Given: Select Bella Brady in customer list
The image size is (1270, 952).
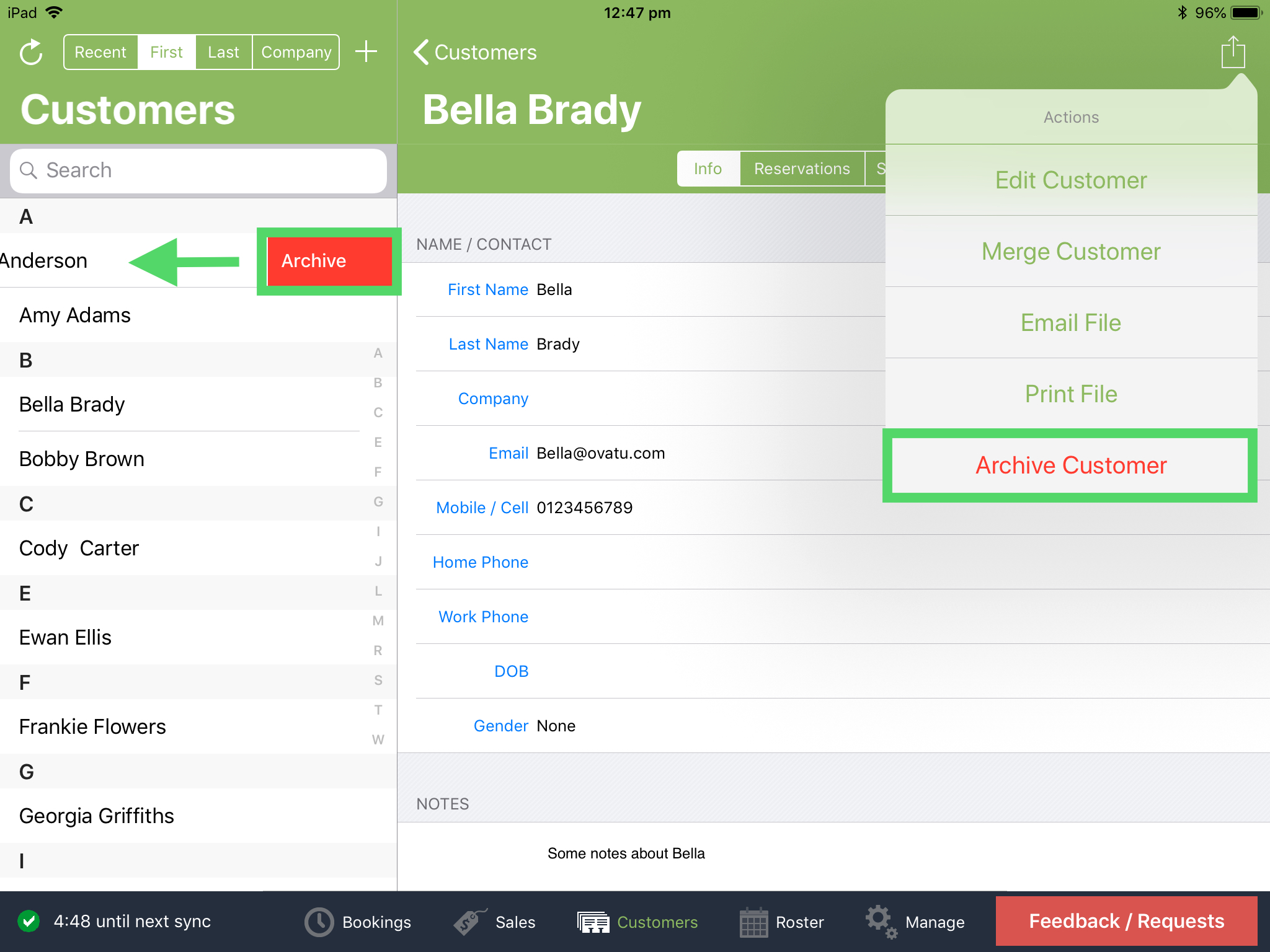Looking at the screenshot, I should (x=198, y=404).
